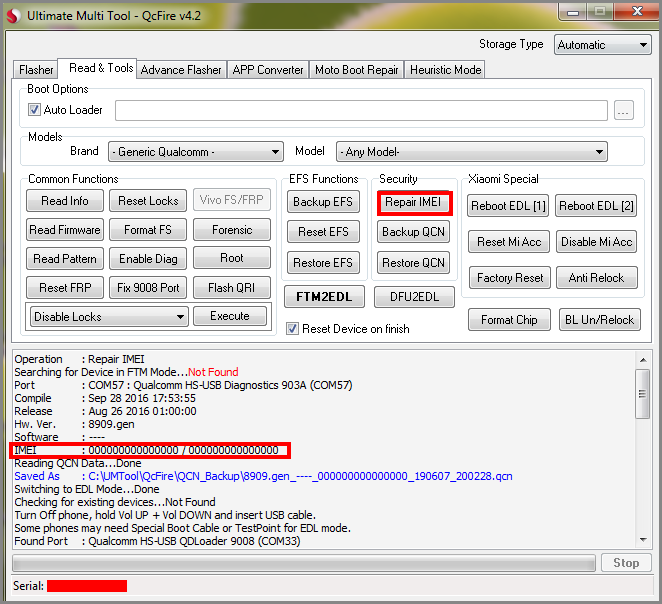Open the Model selection dropdown
This screenshot has width=662, height=604.
(471, 152)
